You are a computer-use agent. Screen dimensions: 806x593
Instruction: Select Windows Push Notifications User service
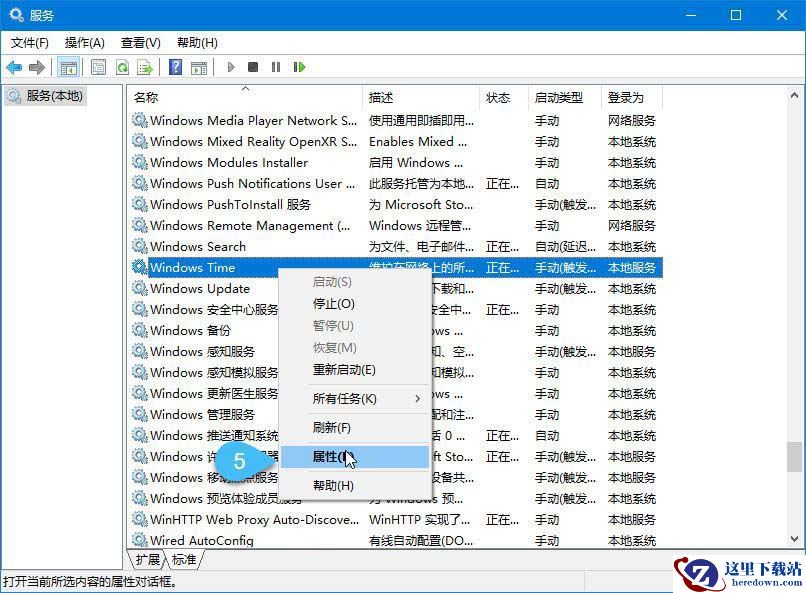click(x=395, y=183)
